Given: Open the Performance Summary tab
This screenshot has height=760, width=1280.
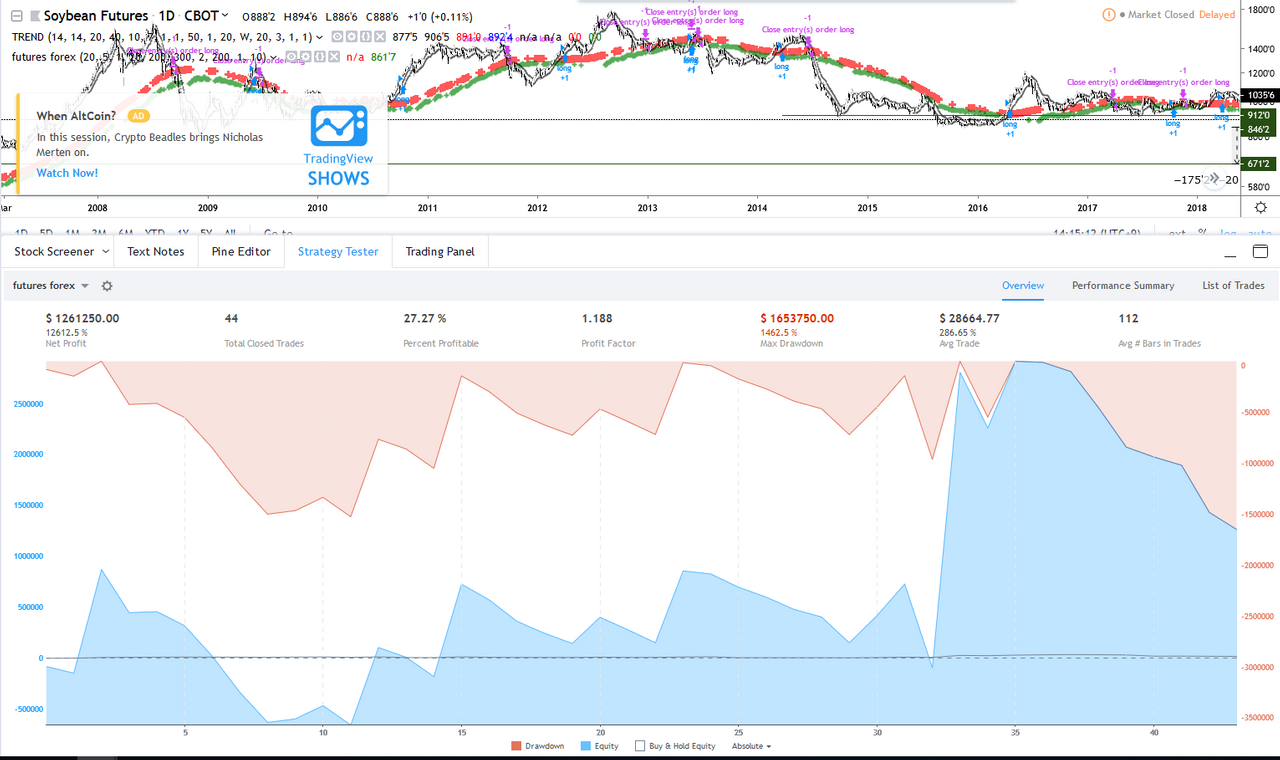Looking at the screenshot, I should pos(1123,286).
